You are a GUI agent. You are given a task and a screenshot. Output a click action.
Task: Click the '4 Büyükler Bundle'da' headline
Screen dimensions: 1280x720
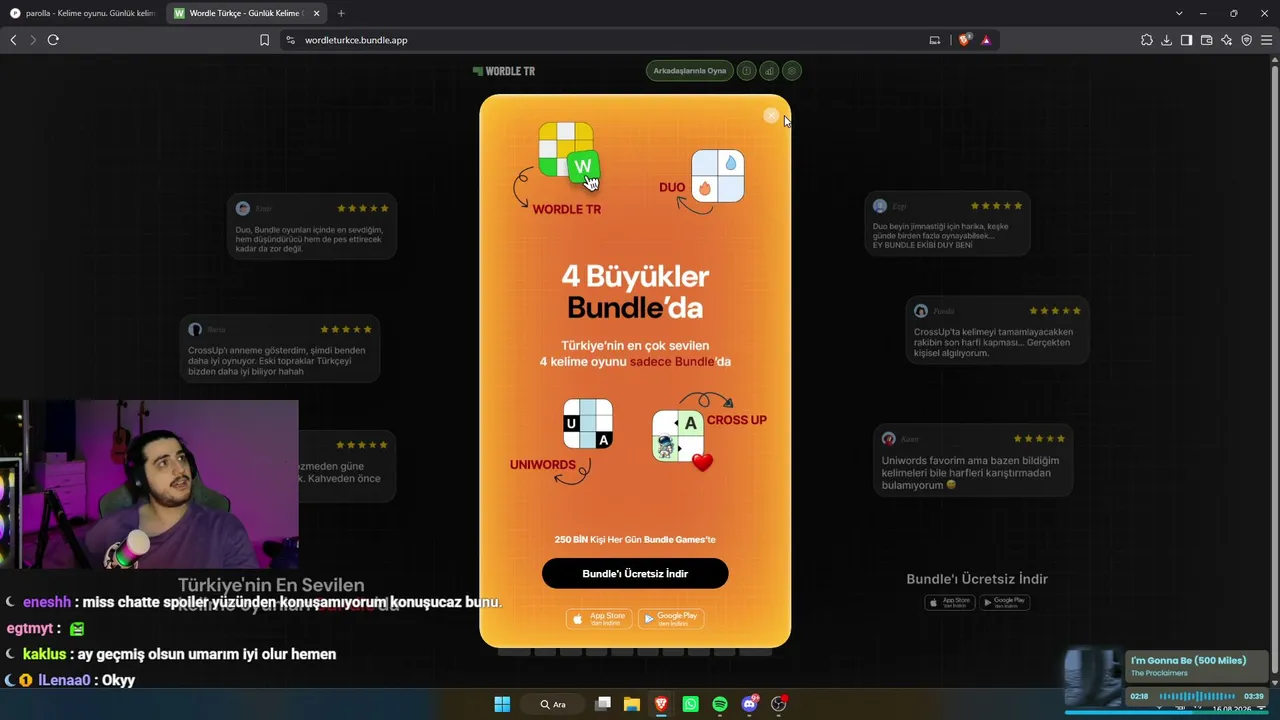click(635, 291)
